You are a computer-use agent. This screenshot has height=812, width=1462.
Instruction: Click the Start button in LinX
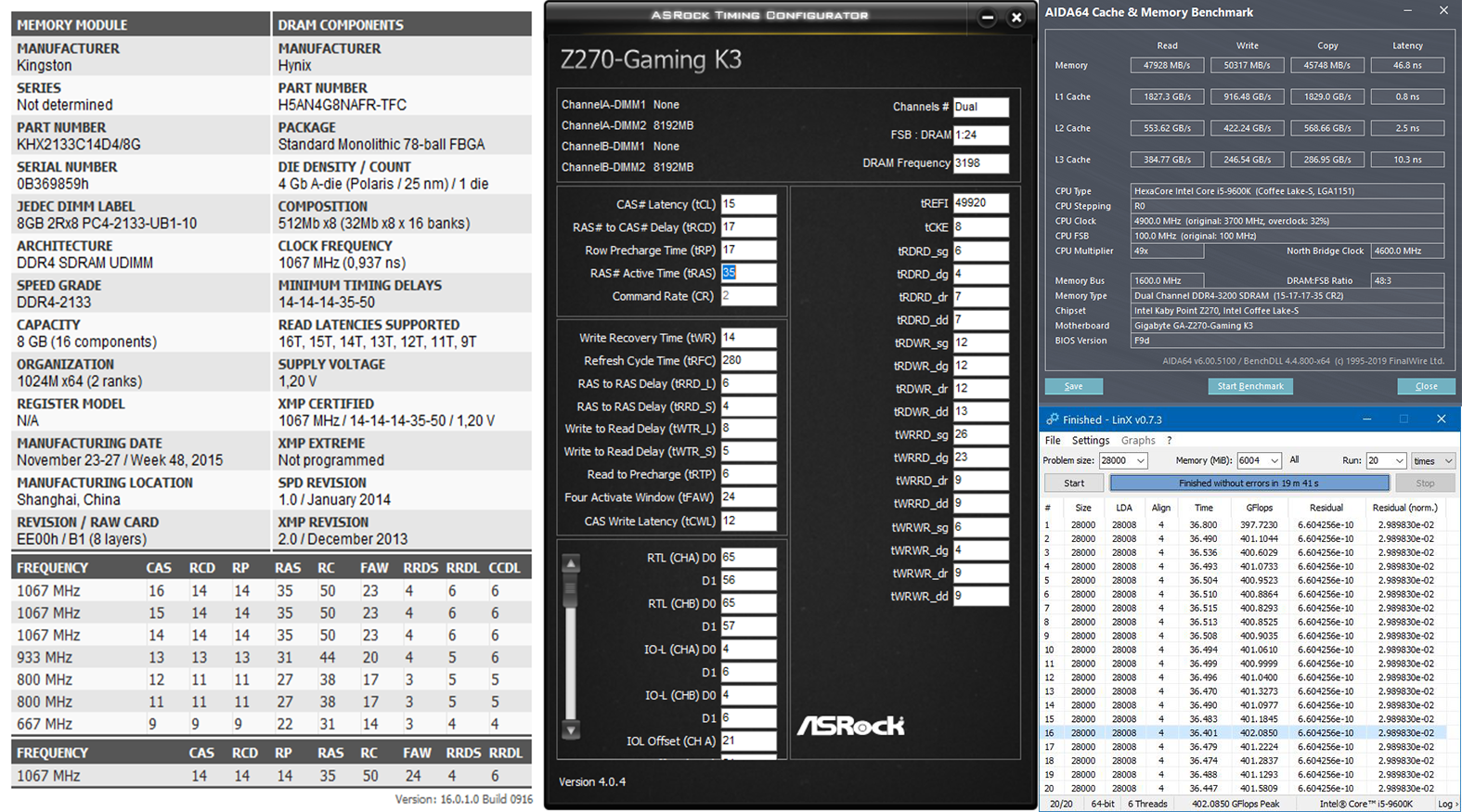[x=1074, y=483]
